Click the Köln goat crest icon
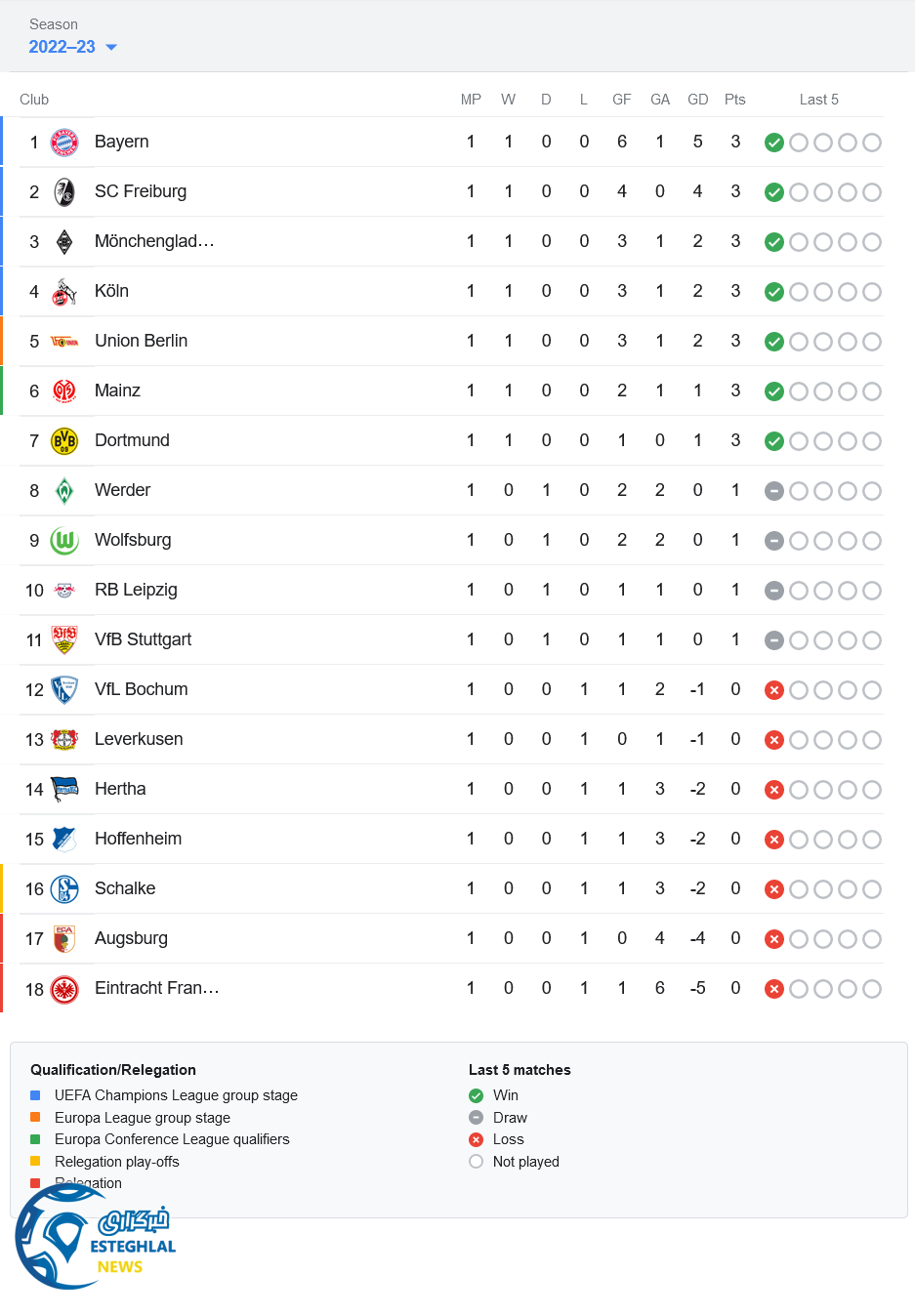This screenshot has width=915, height=1316. (x=64, y=292)
